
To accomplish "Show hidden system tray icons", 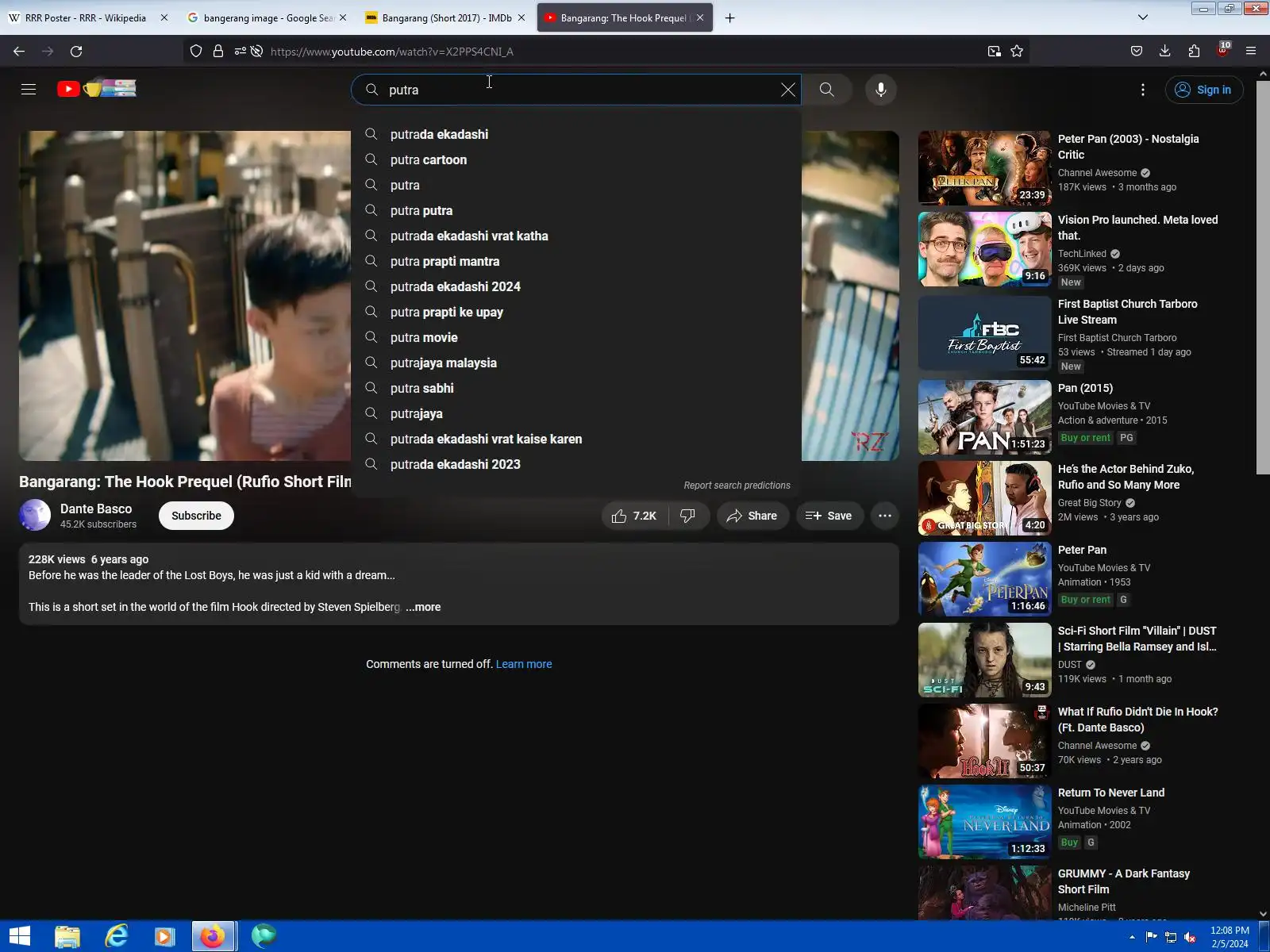I will tap(1132, 937).
